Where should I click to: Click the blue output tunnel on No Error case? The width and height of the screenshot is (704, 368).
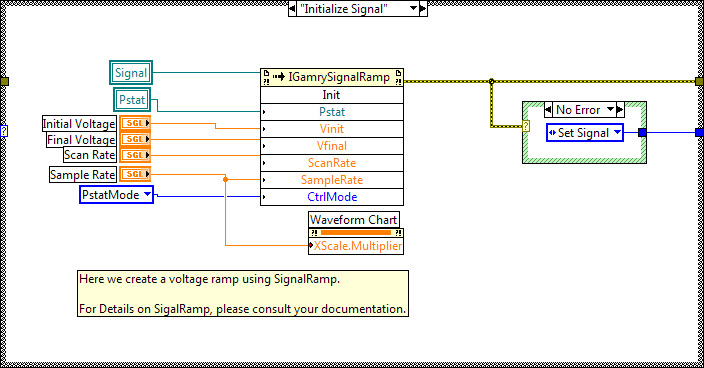click(x=642, y=132)
